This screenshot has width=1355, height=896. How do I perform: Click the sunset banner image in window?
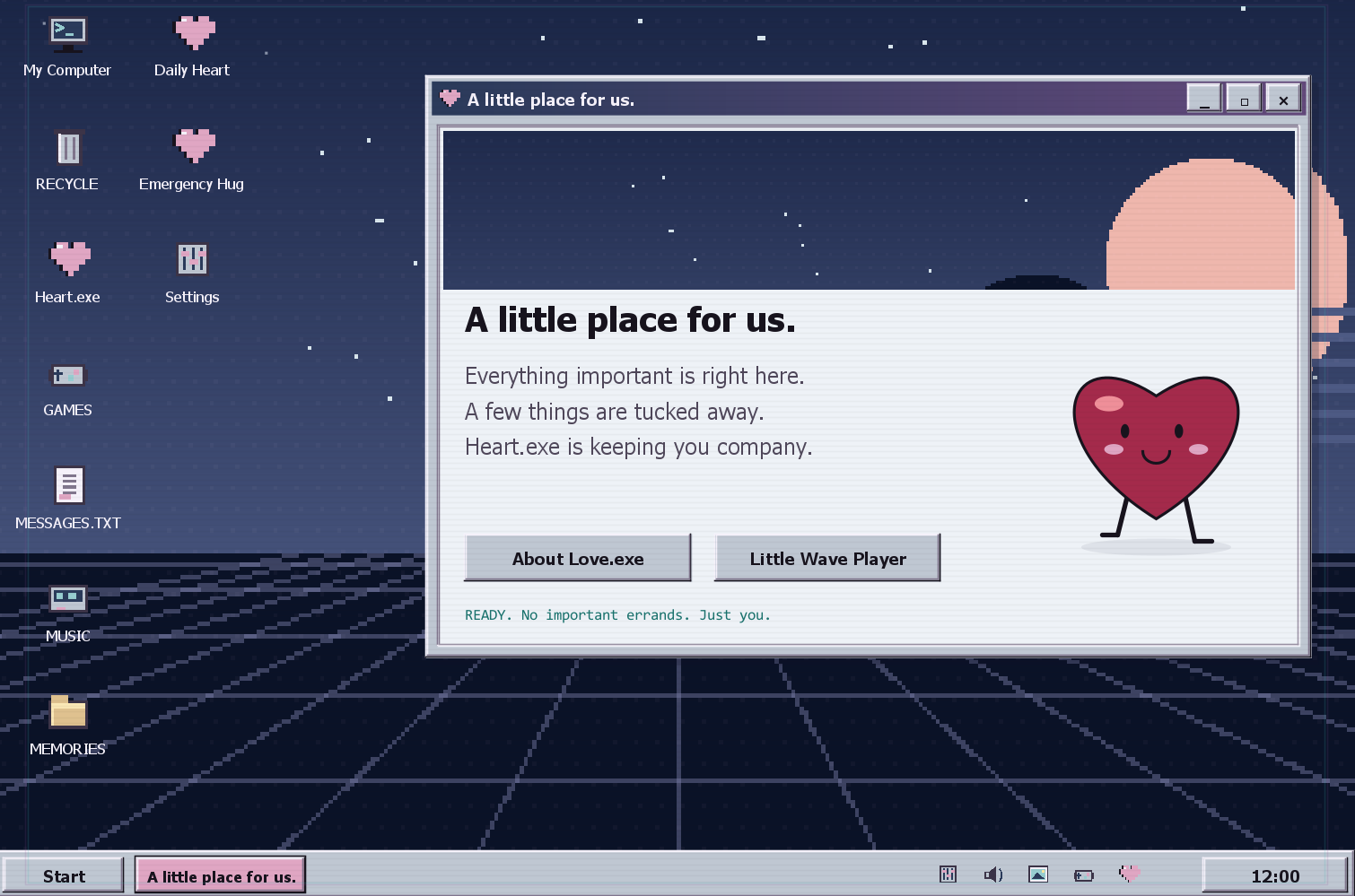pyautogui.click(x=869, y=210)
